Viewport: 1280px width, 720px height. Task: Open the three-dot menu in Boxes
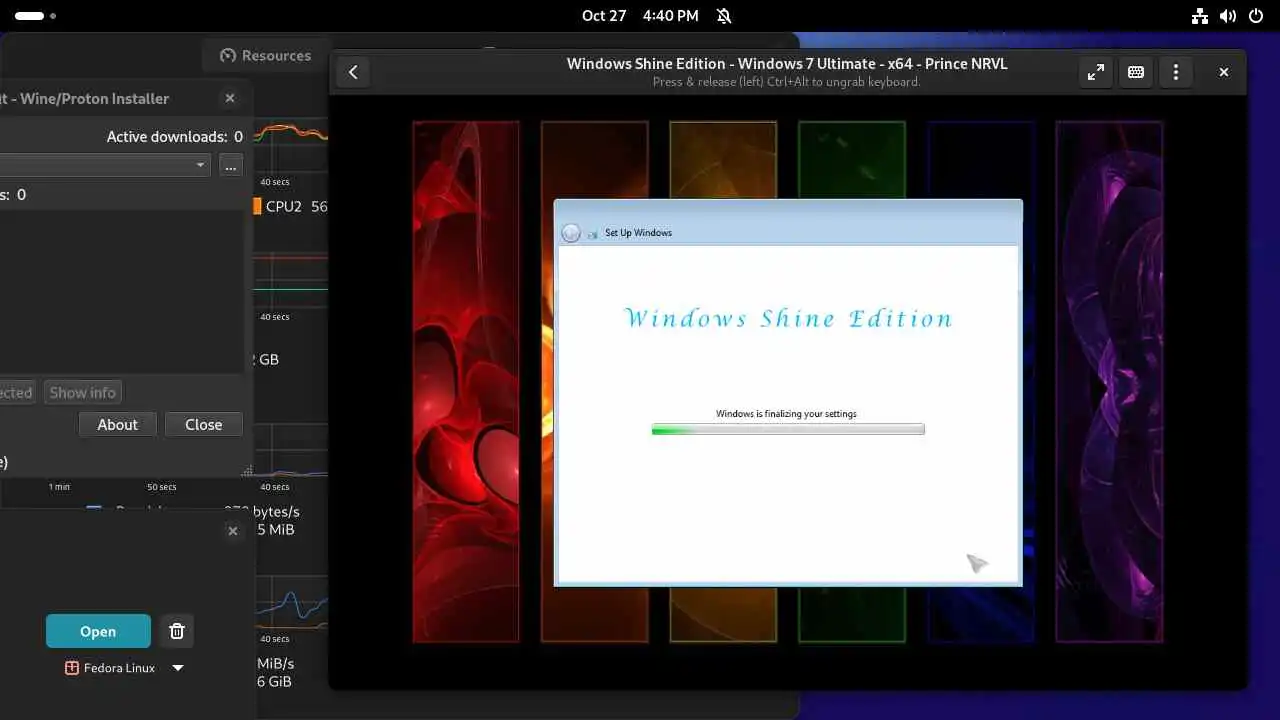[x=1176, y=72]
